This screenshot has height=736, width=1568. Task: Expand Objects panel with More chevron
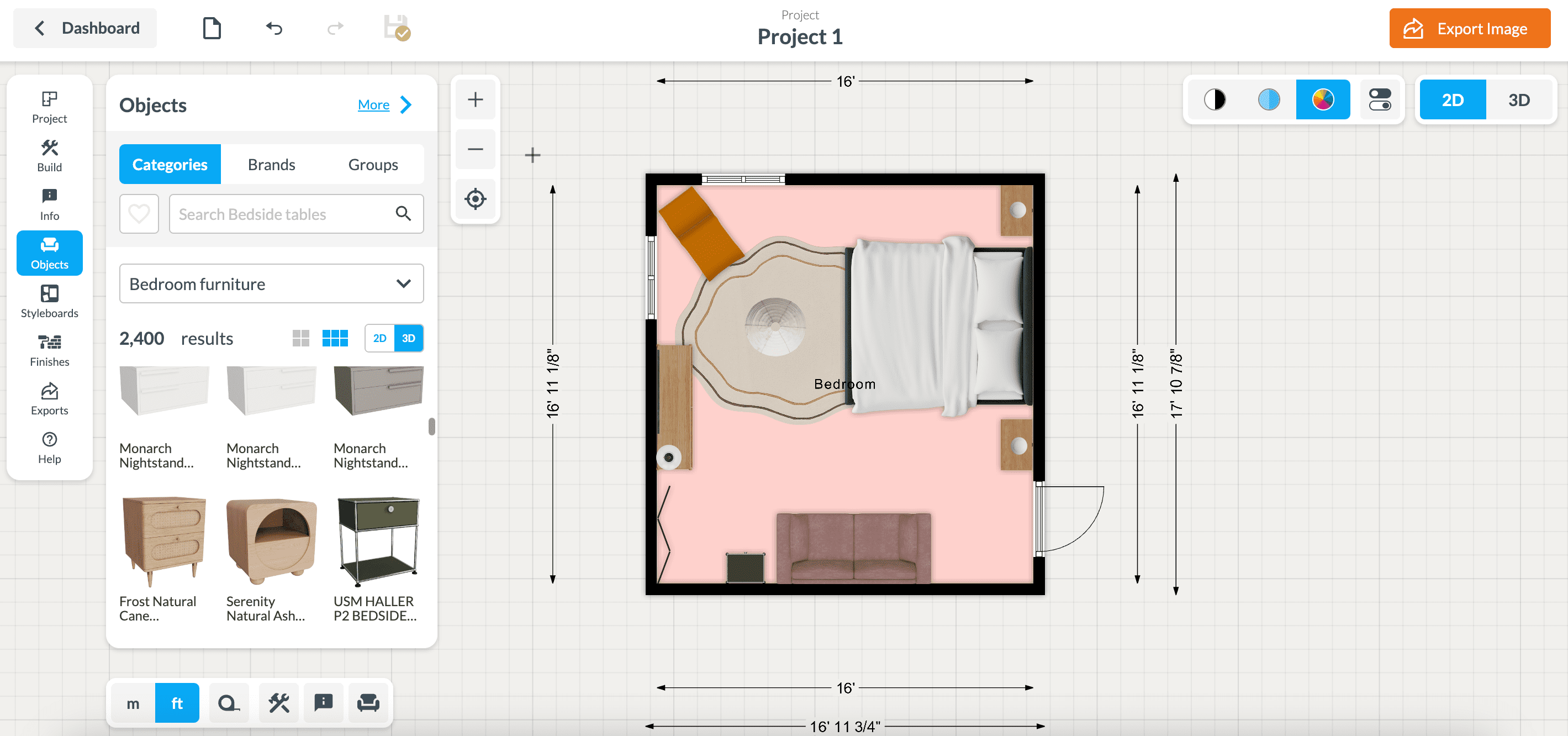[406, 104]
